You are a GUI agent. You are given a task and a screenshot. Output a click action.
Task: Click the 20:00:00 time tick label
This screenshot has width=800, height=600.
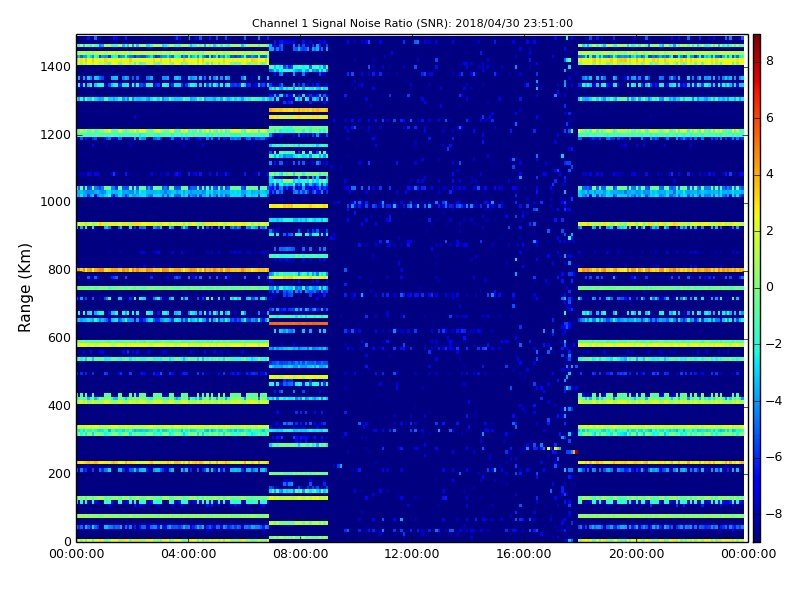[x=636, y=554]
